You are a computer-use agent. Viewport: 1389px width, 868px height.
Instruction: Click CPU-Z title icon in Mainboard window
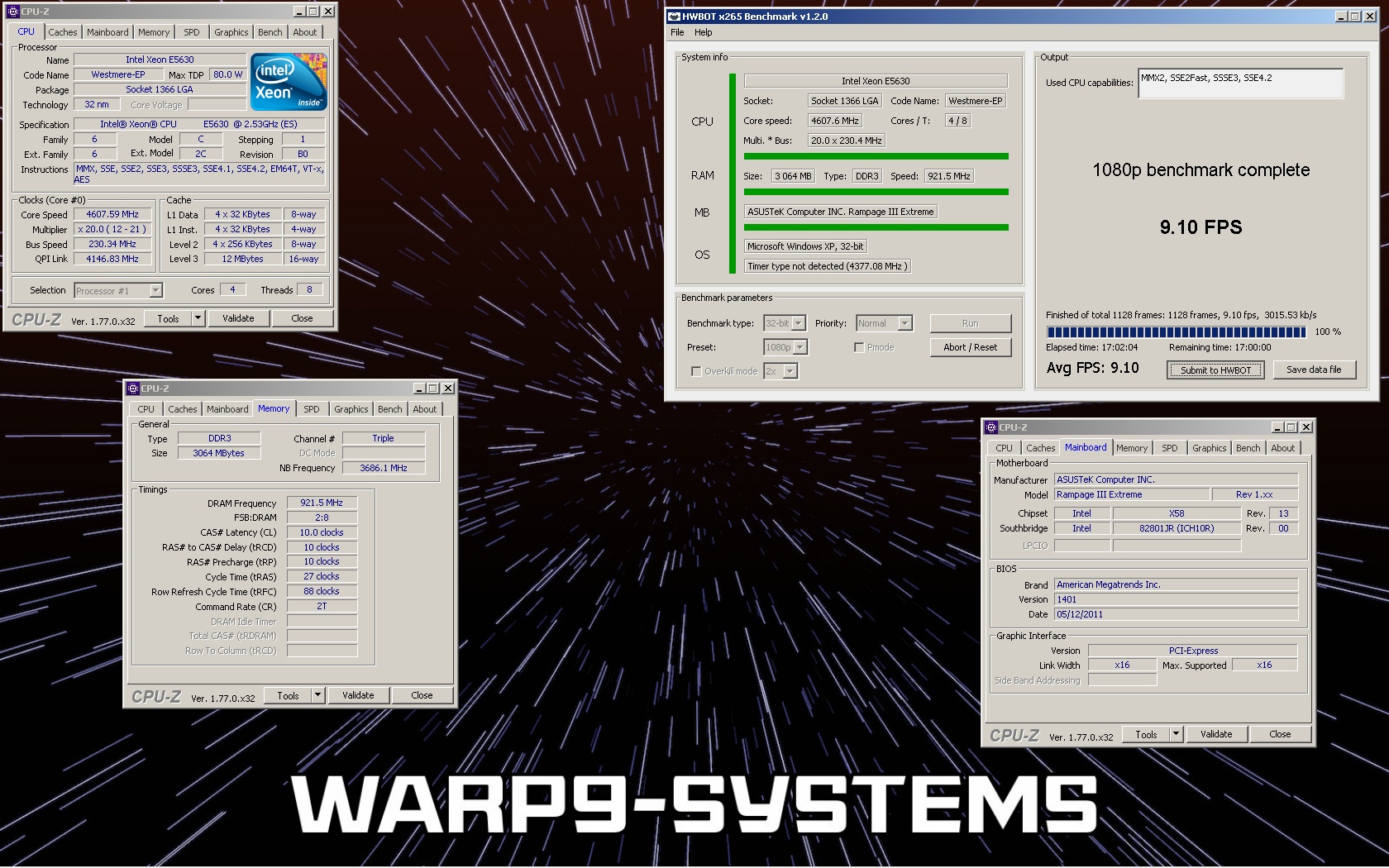pyautogui.click(x=990, y=427)
